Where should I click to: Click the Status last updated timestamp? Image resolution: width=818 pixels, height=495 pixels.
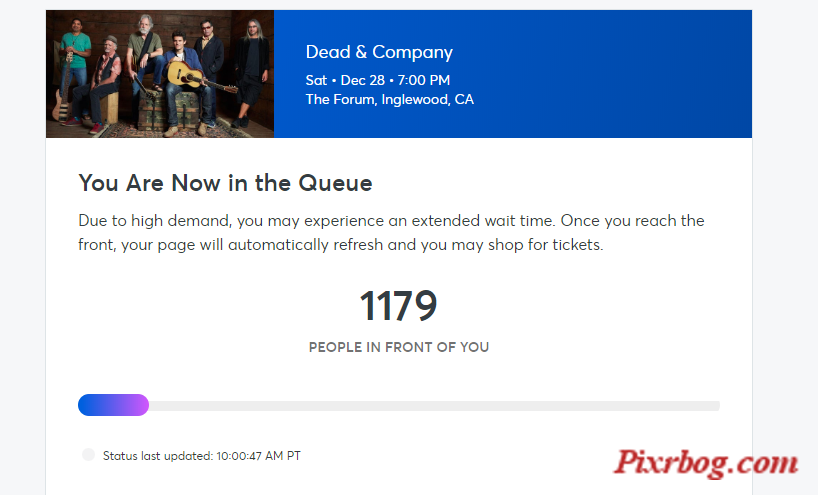tap(202, 456)
